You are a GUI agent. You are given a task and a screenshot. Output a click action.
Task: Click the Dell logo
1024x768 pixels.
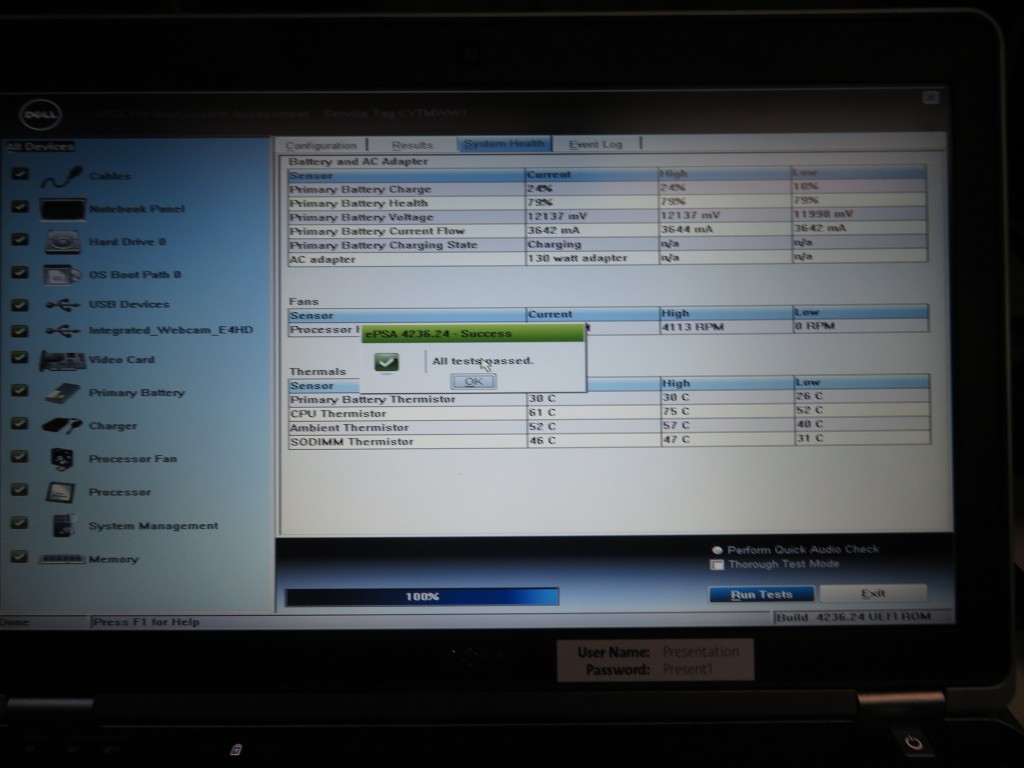point(40,116)
